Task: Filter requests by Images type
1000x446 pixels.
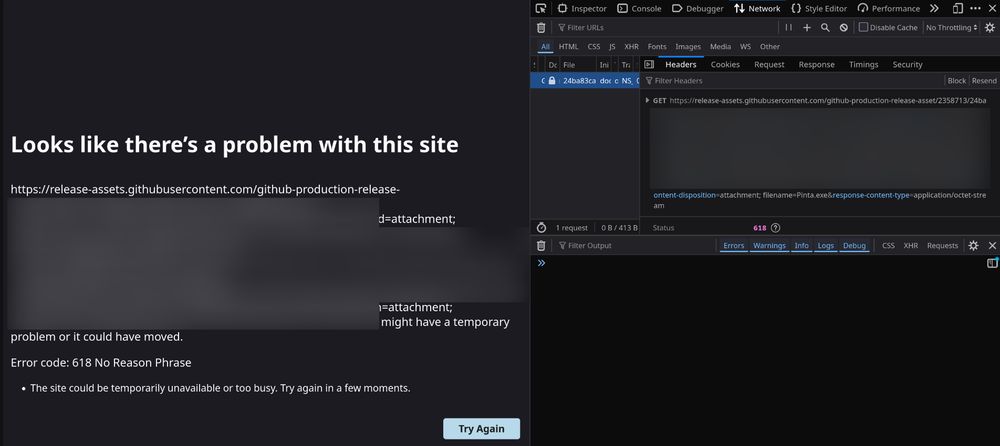Action: tap(688, 47)
